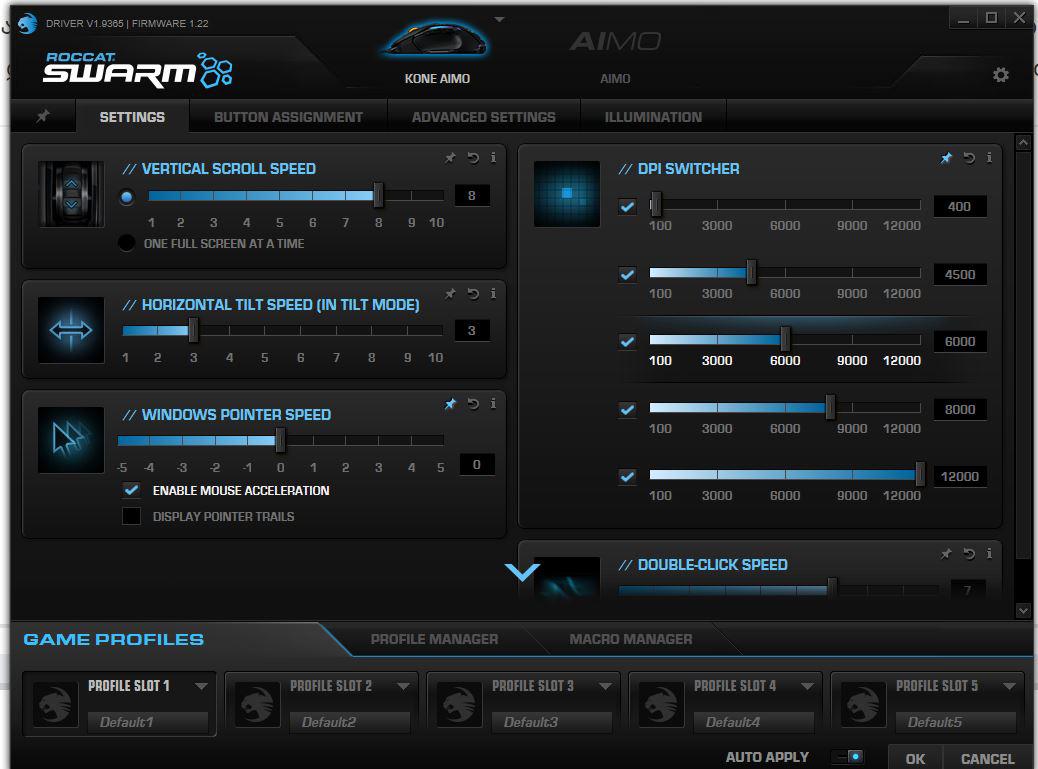Reset the Horizontal Tilt Speed panel

tap(472, 294)
